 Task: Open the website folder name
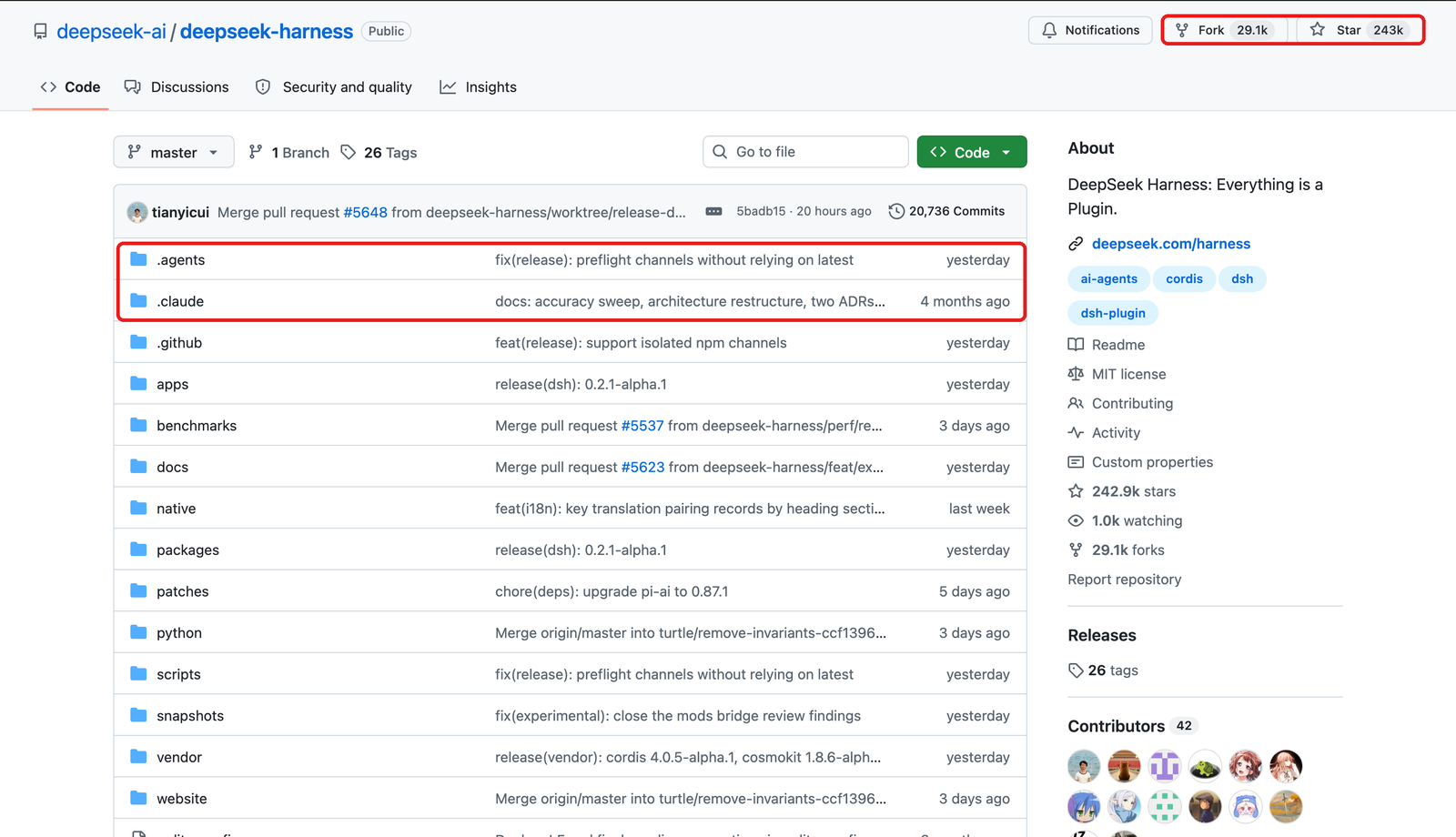pyautogui.click(x=182, y=798)
